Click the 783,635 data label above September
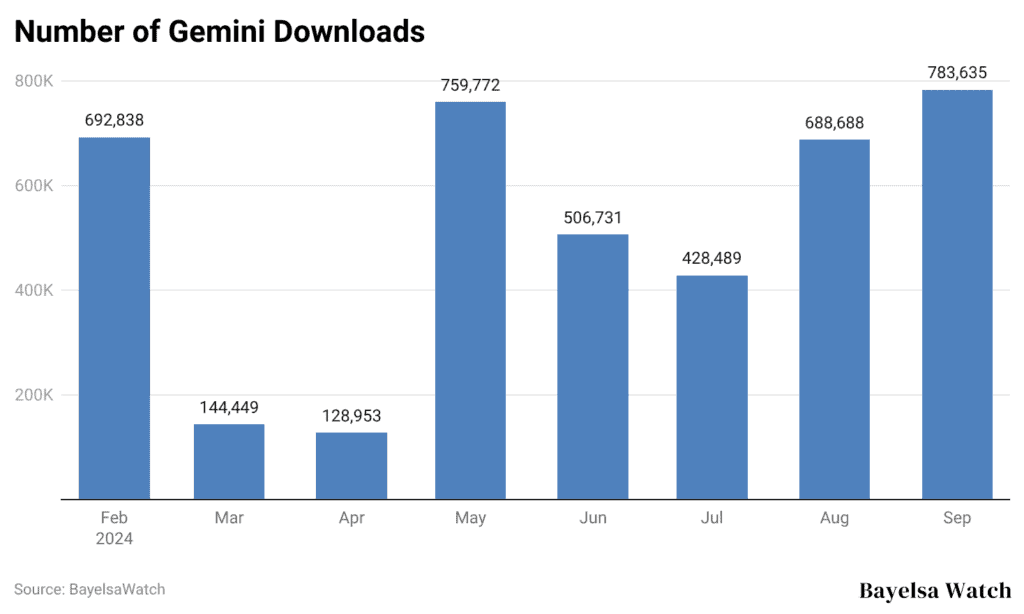 tap(956, 72)
